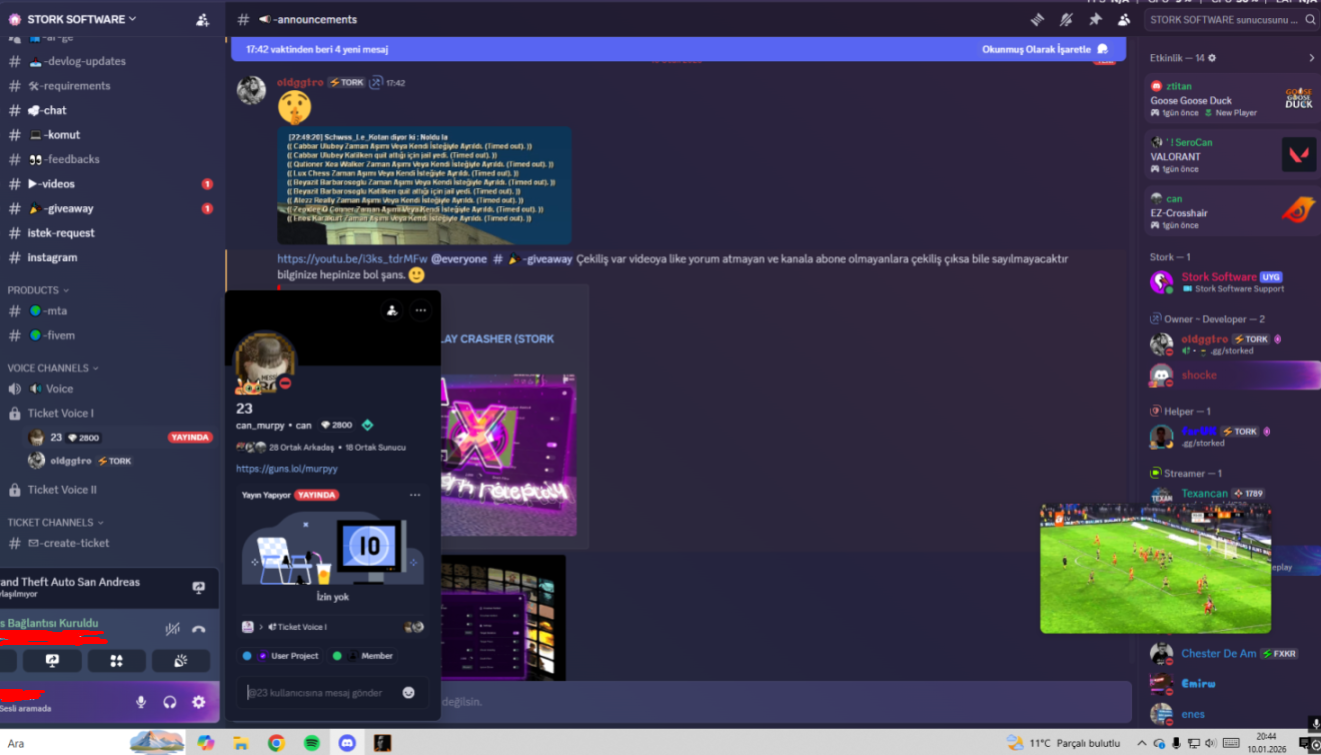Open the youtu.be video link
1321x755 pixels.
coord(352,259)
